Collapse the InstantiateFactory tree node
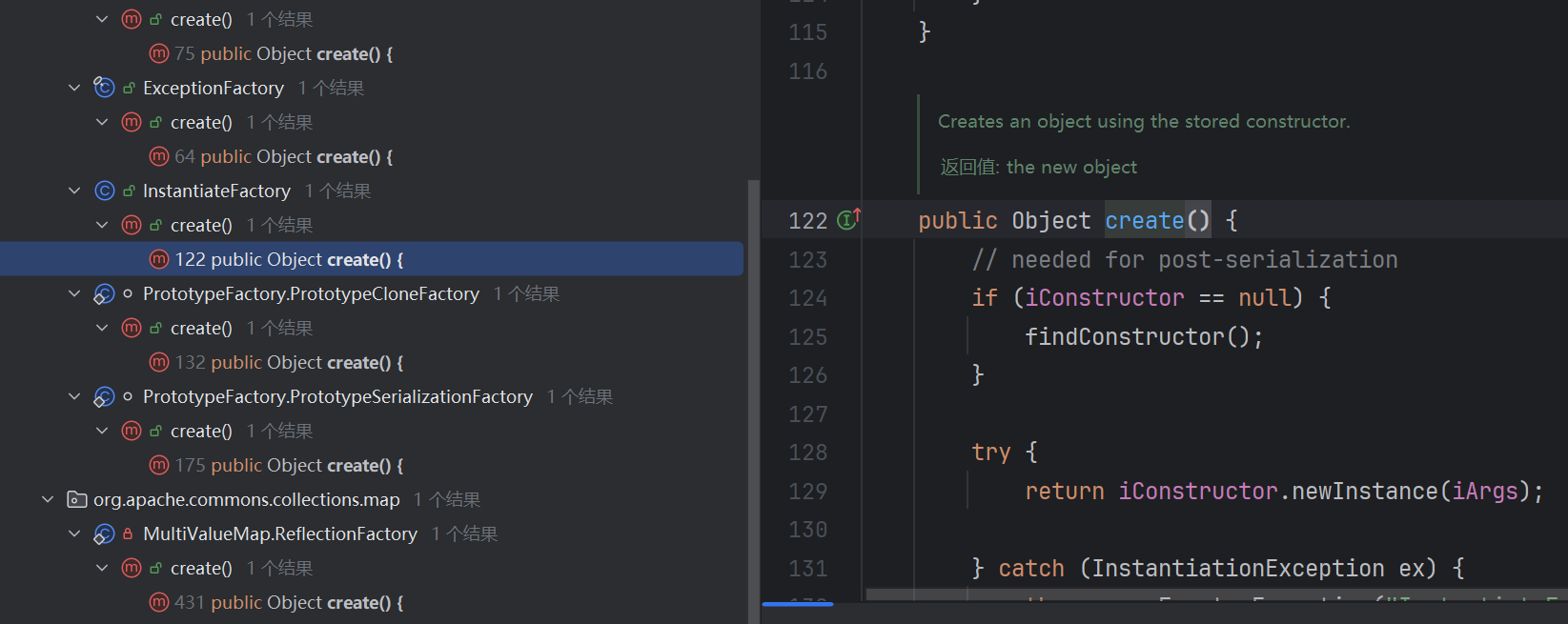The width and height of the screenshot is (1568, 624). [x=74, y=191]
